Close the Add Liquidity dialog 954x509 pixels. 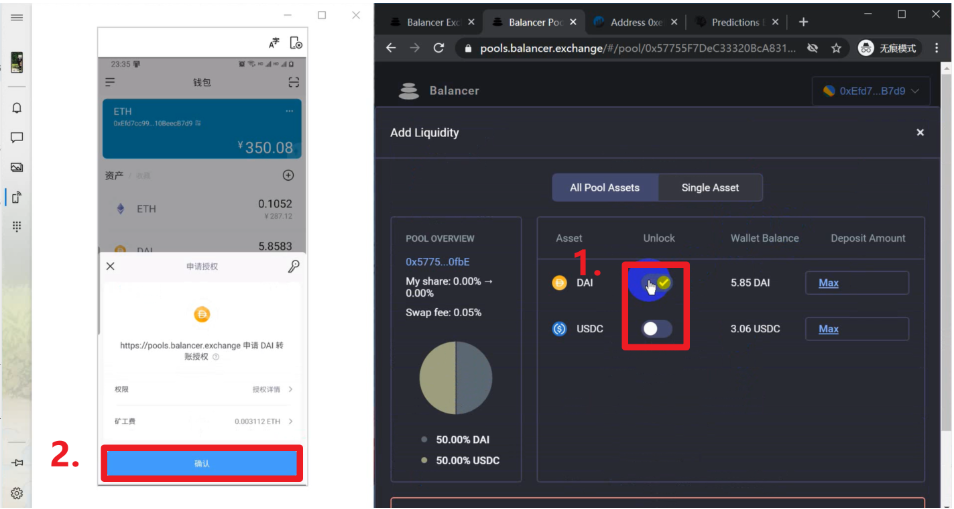pos(920,132)
